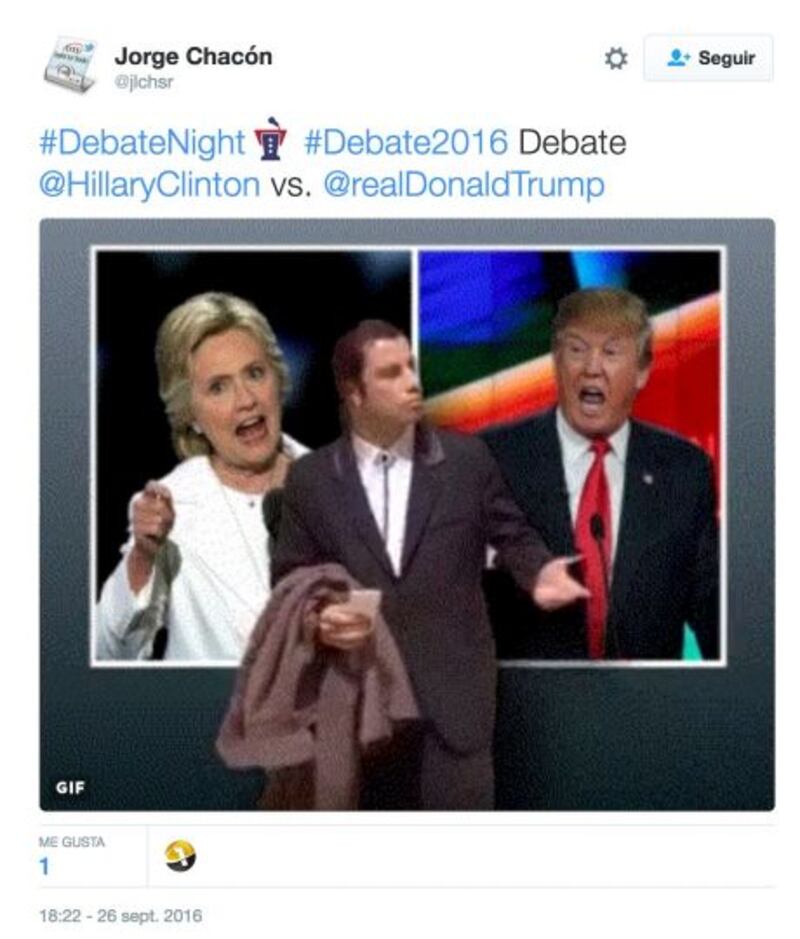Click the Seguir follow button
This screenshot has width=800, height=939.
coord(708,58)
